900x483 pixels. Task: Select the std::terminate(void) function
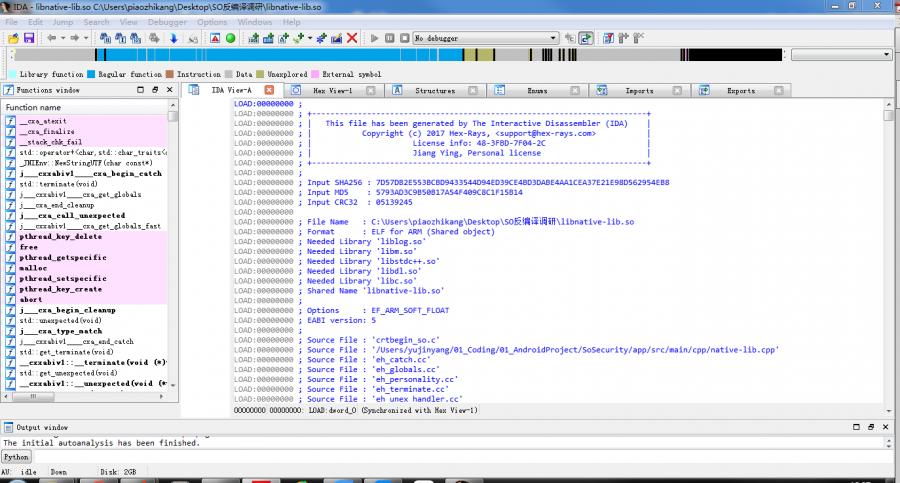point(59,184)
